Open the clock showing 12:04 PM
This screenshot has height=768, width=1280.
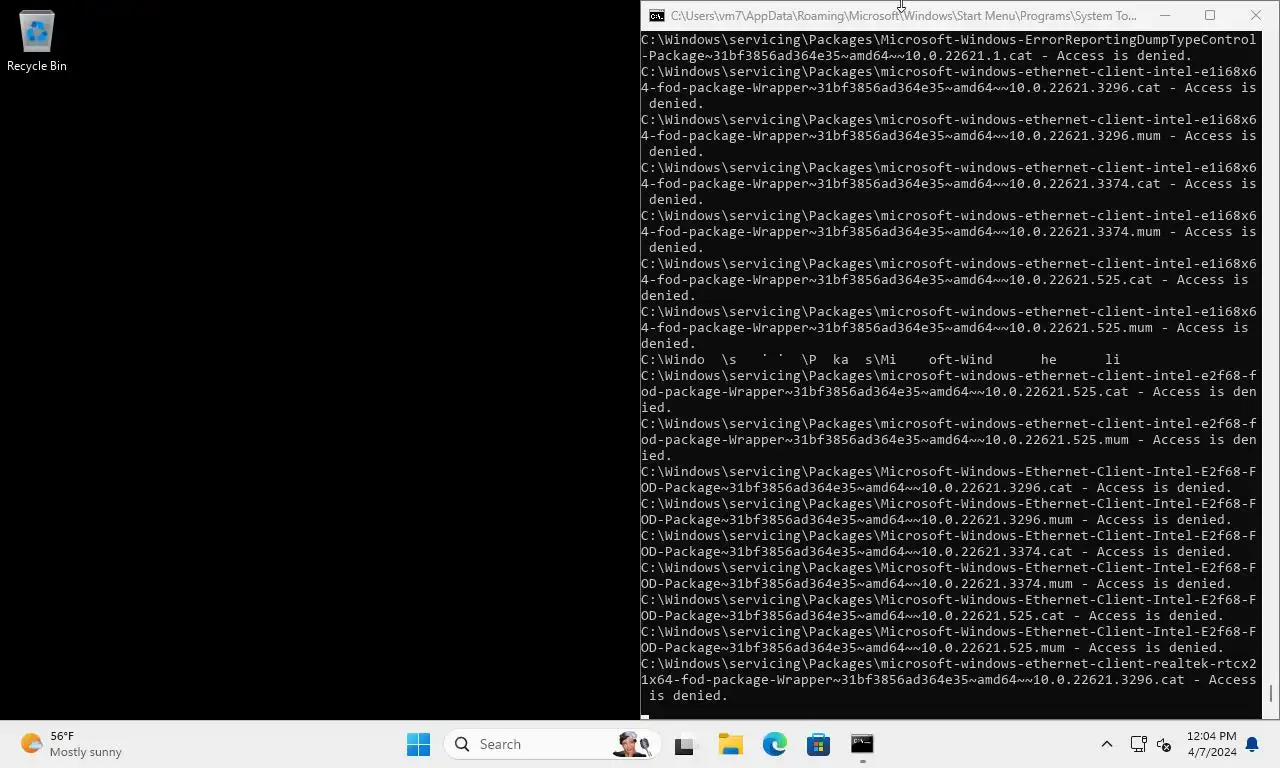coord(1211,744)
